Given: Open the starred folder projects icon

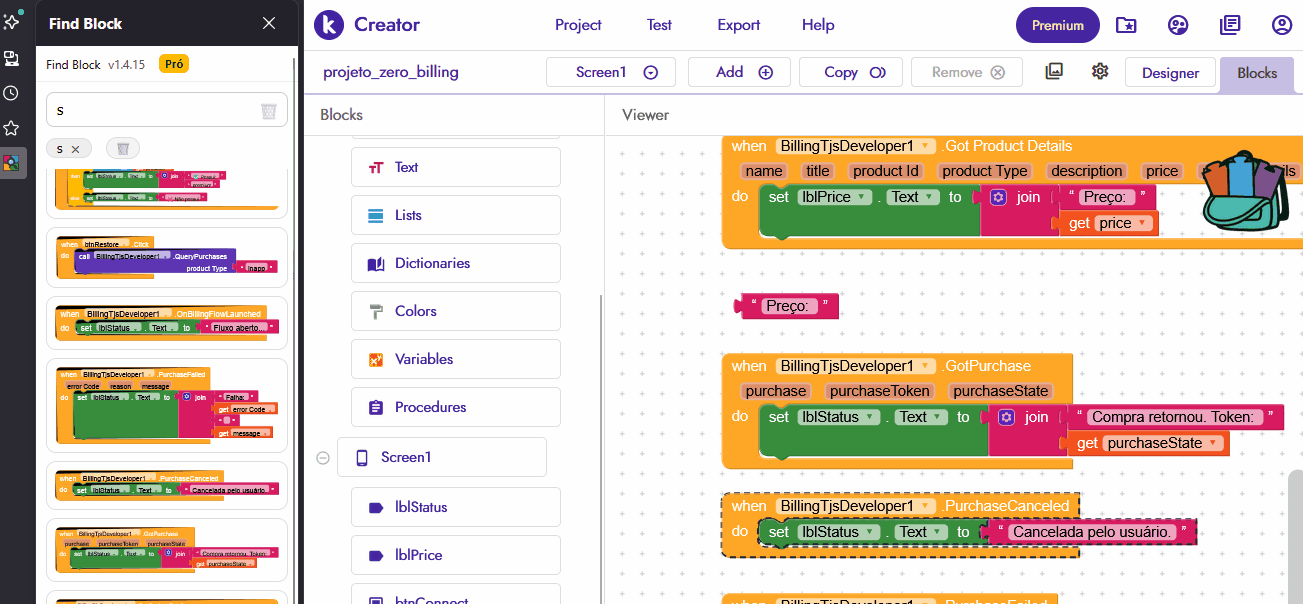Looking at the screenshot, I should (1126, 25).
